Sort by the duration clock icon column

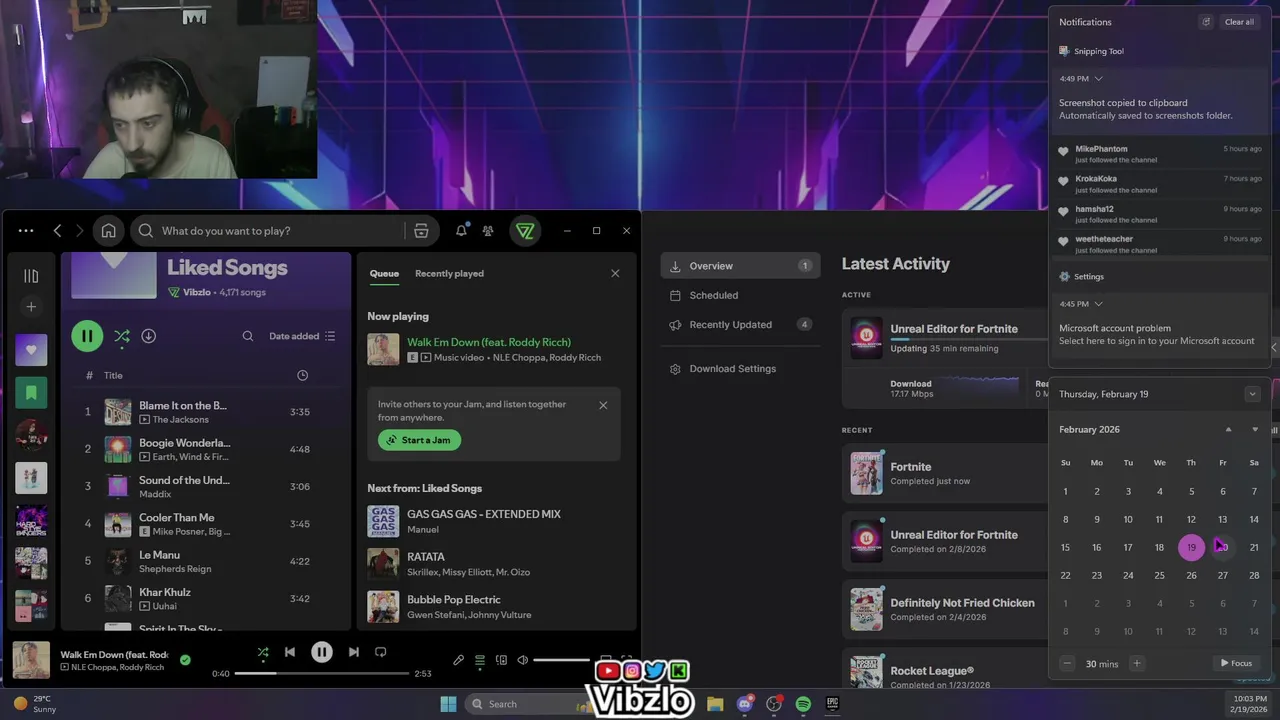click(x=303, y=375)
